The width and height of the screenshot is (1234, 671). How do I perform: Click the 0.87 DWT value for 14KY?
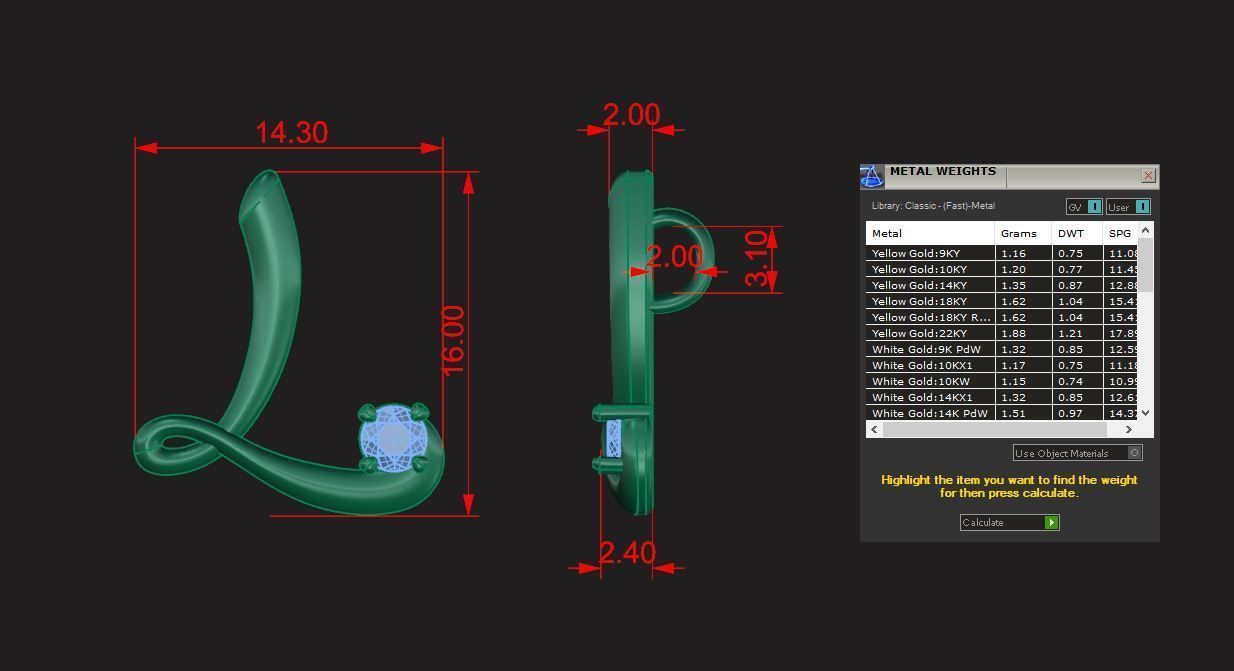(x=1071, y=285)
